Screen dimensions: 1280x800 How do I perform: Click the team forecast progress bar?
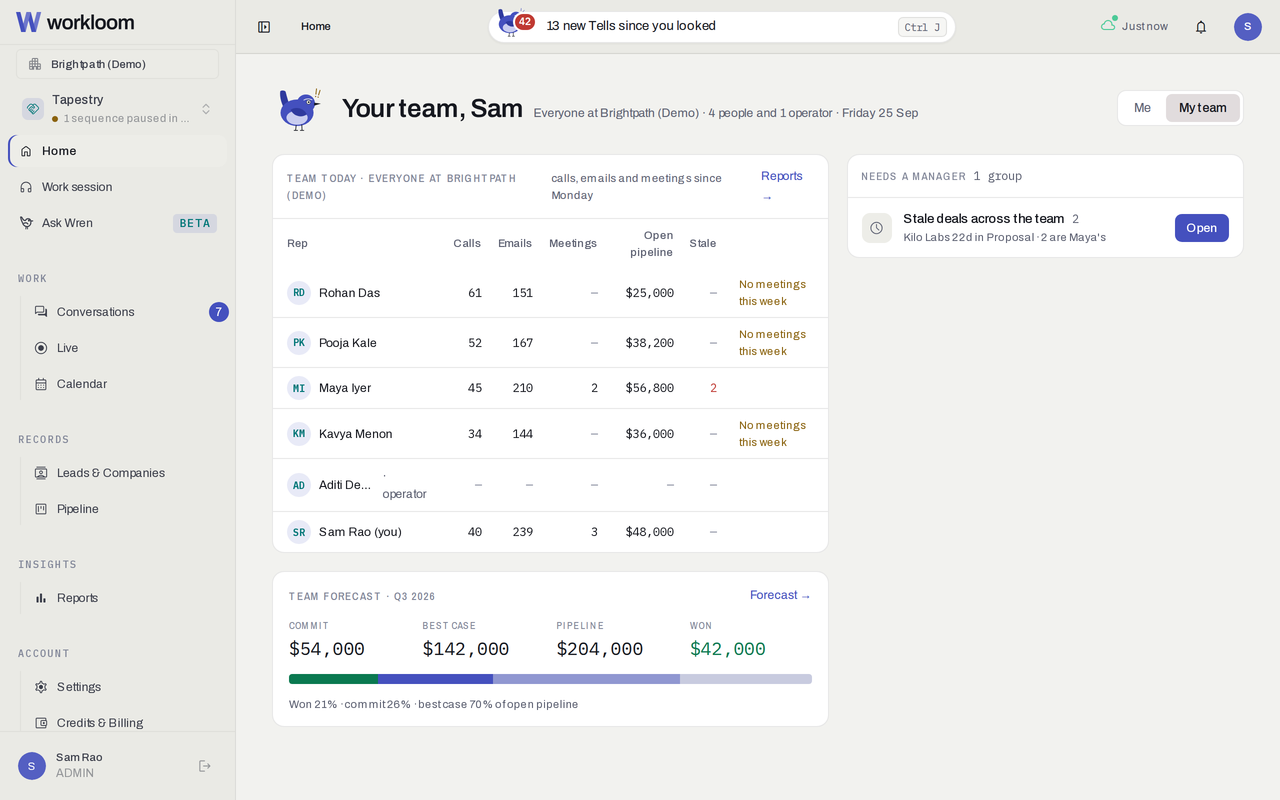[550, 679]
